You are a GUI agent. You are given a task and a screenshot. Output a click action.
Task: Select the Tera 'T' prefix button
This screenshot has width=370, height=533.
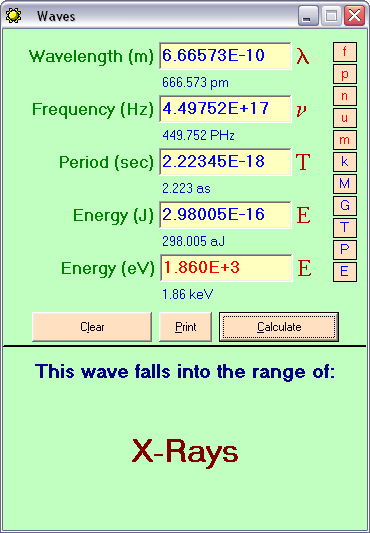pos(344,228)
